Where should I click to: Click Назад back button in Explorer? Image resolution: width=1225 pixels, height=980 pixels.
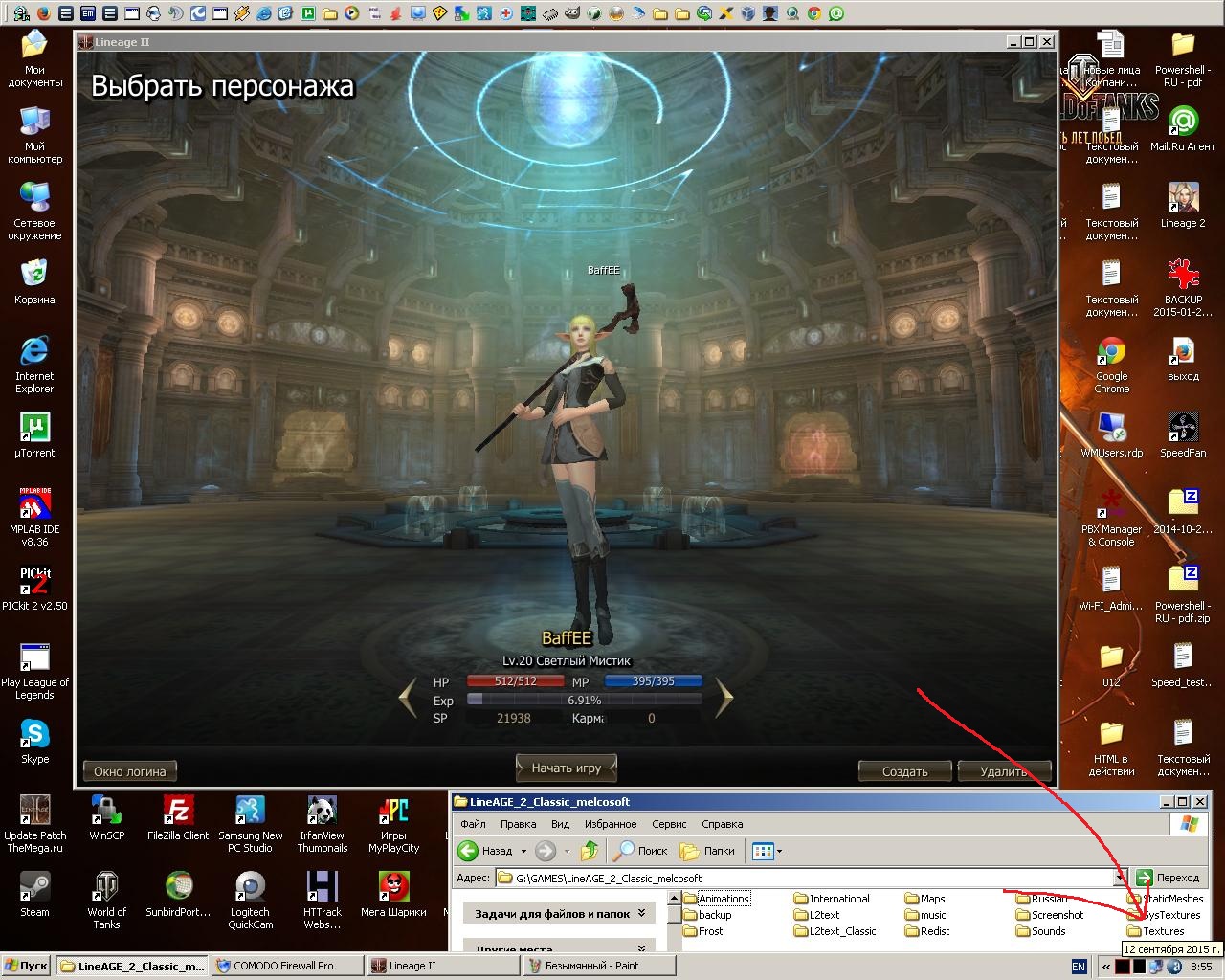point(486,850)
